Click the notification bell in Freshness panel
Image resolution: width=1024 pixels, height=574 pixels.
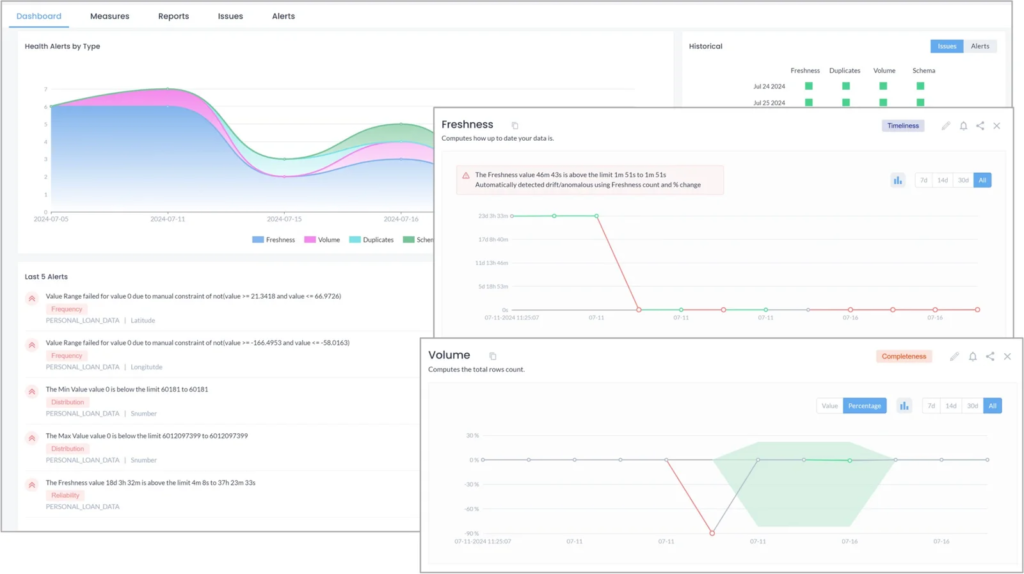click(963, 125)
